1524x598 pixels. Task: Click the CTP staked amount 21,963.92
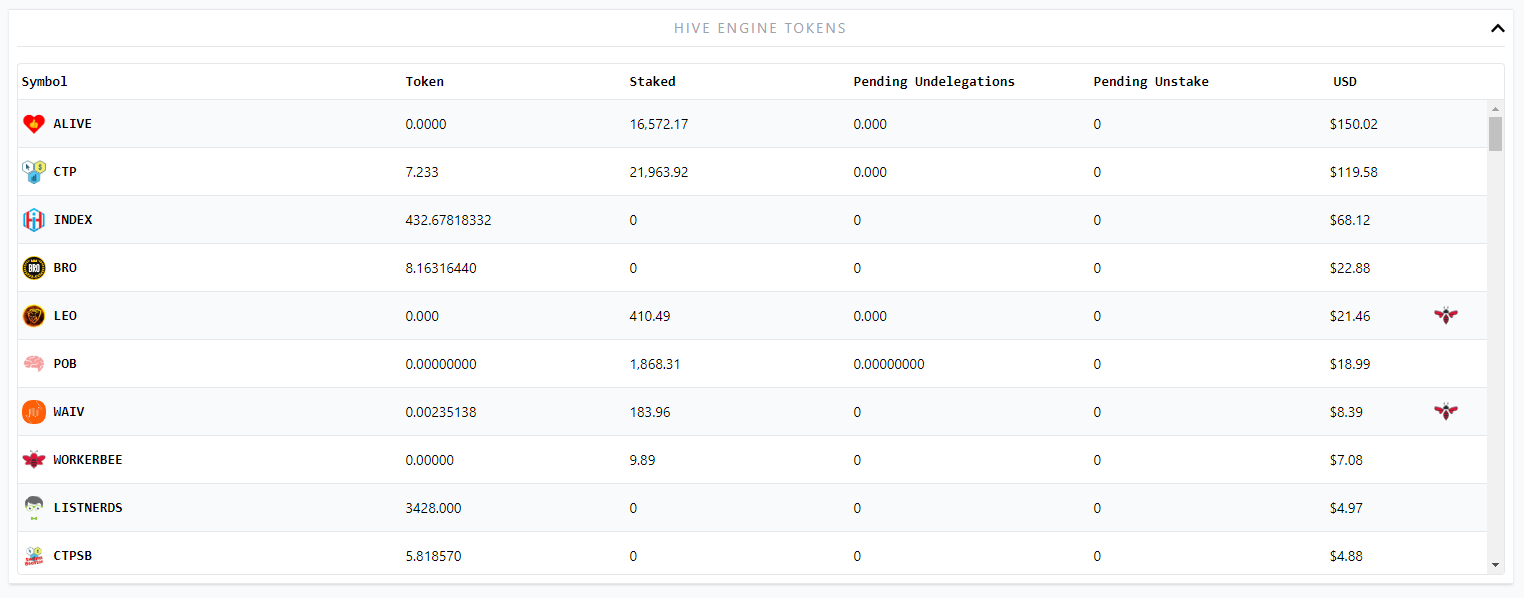click(x=659, y=172)
